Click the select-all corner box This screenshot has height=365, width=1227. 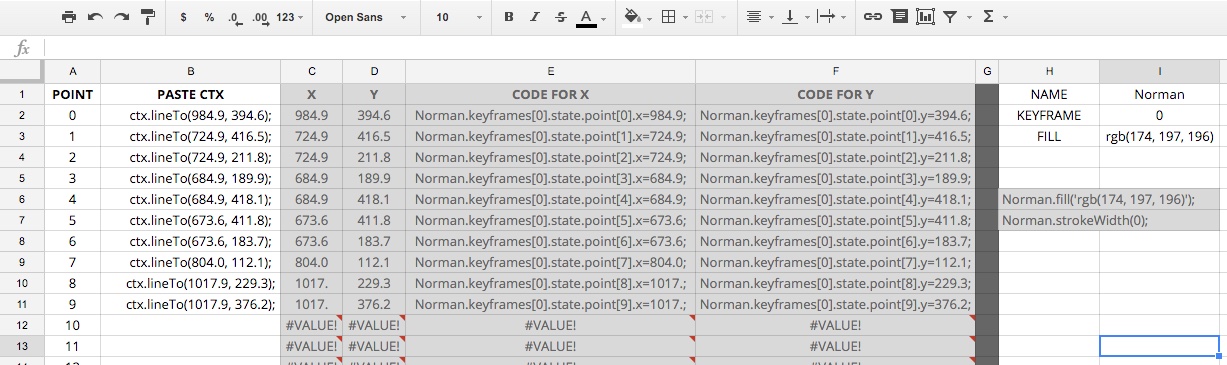tap(22, 71)
